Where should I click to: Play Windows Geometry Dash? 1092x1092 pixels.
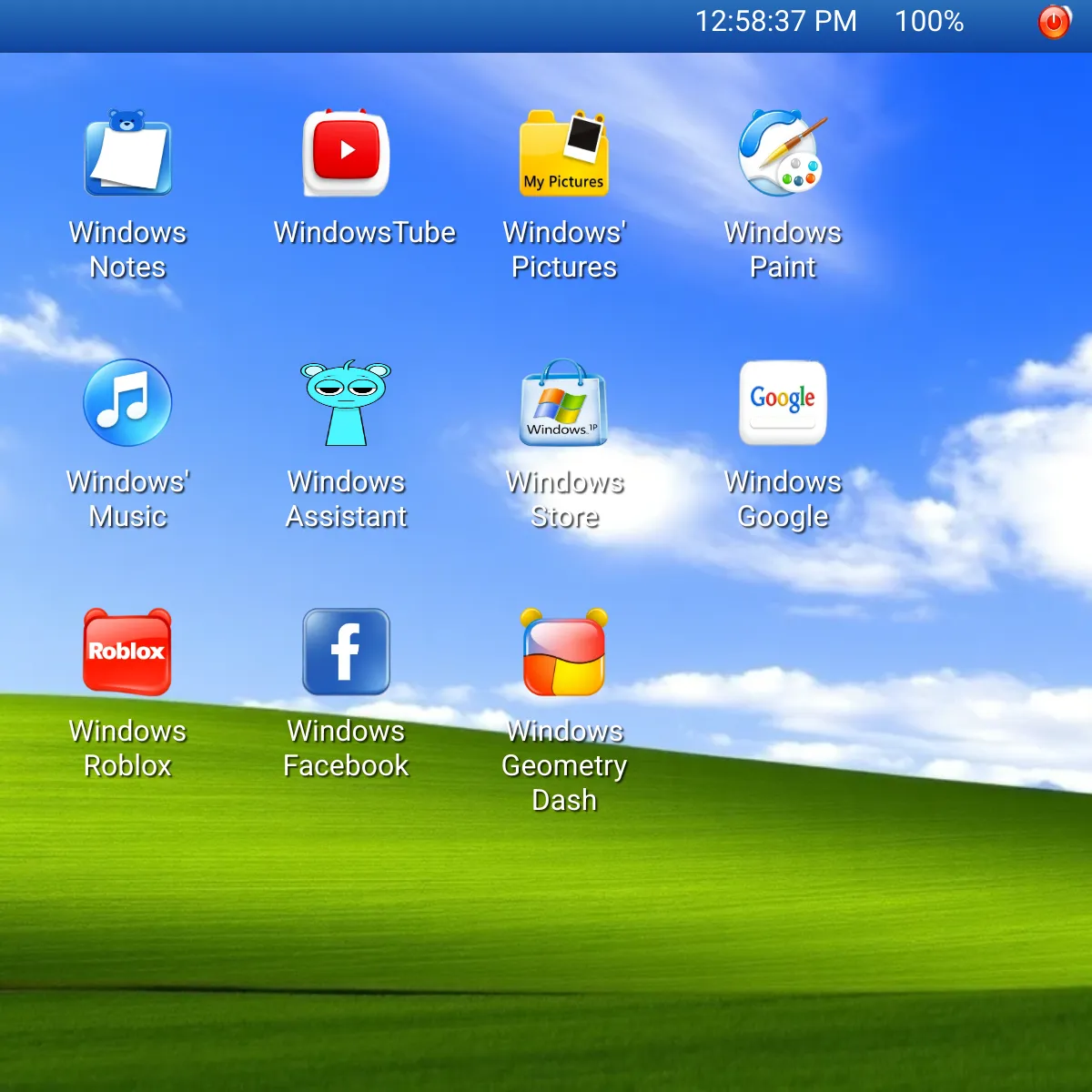564,652
